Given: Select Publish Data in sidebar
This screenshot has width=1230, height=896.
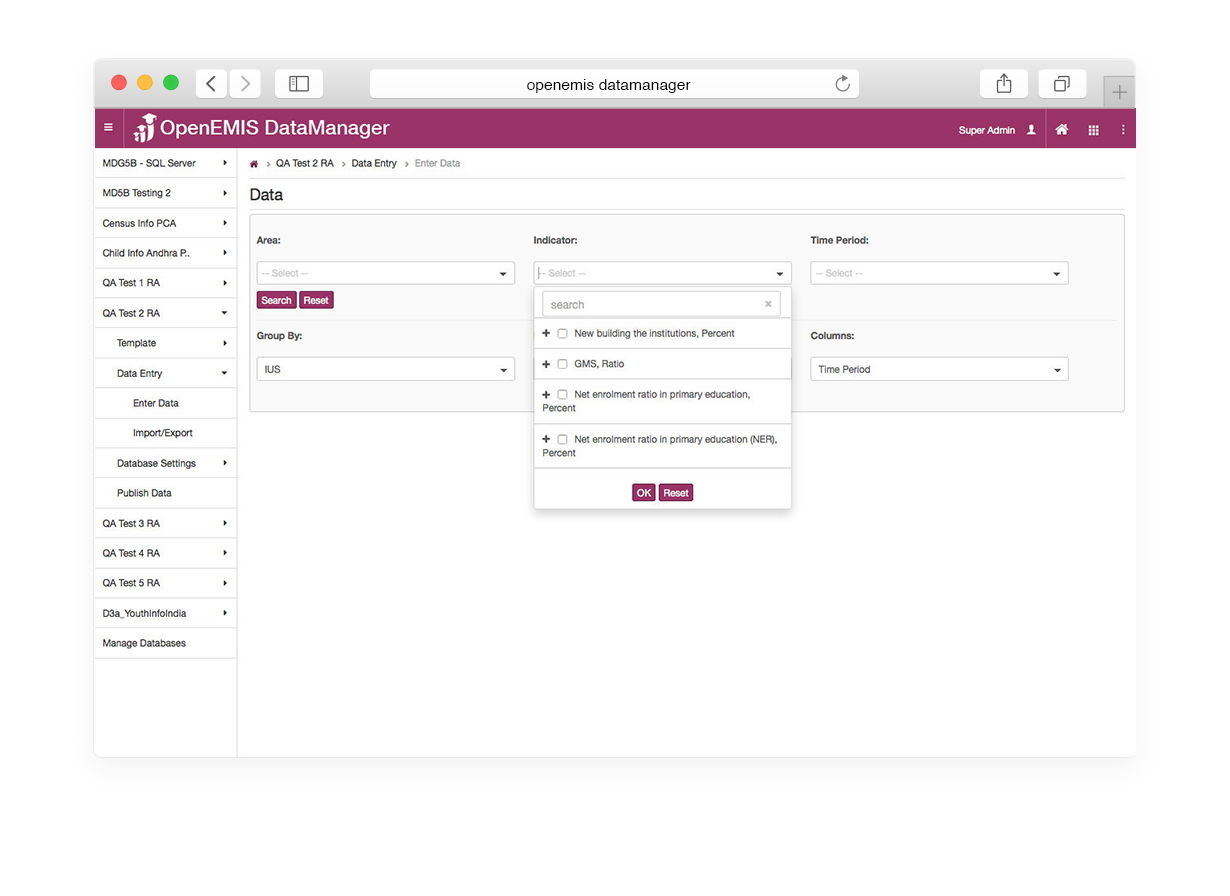Looking at the screenshot, I should pos(165,493).
